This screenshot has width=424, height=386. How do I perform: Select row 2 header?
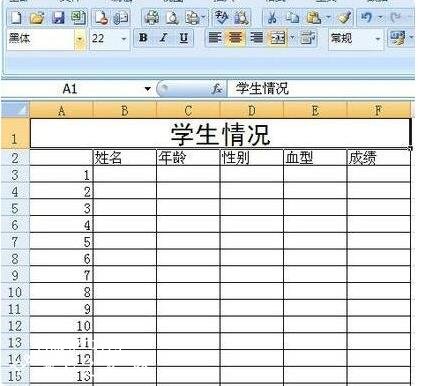tap(15, 157)
